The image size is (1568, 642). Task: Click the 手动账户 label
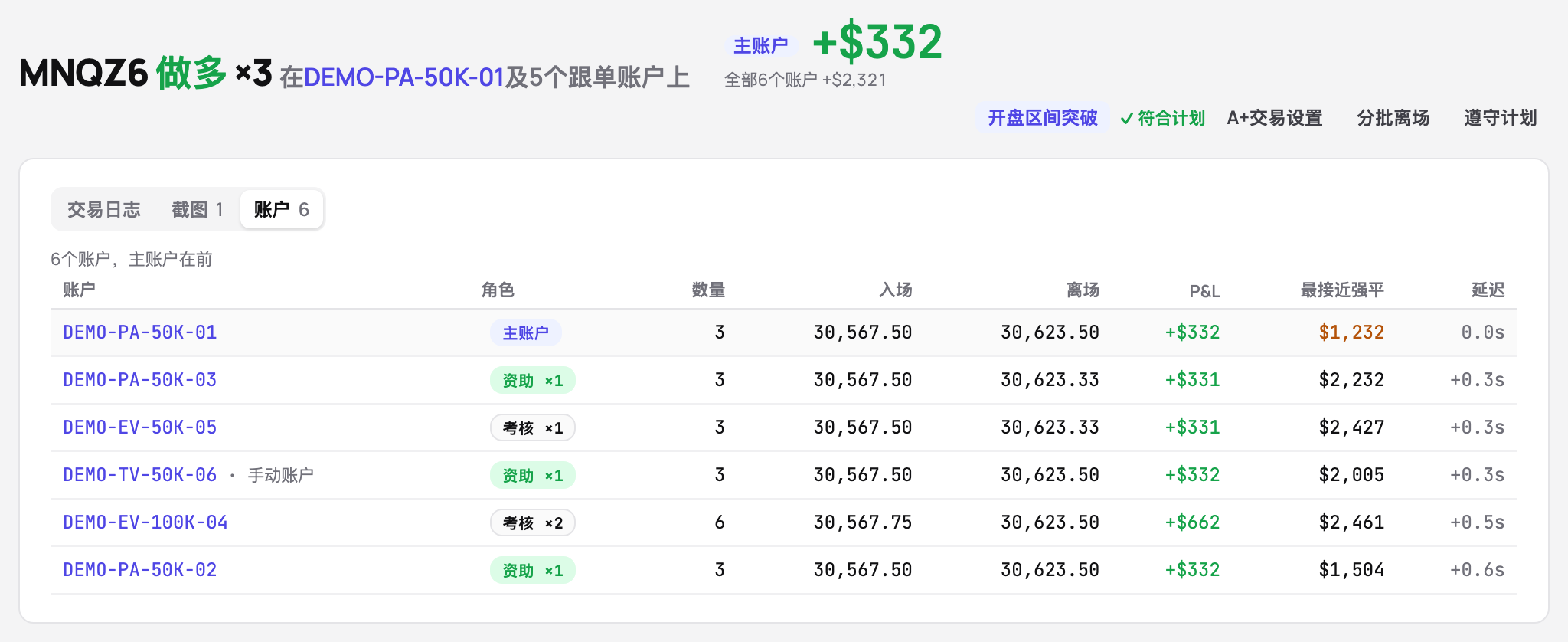pos(281,475)
